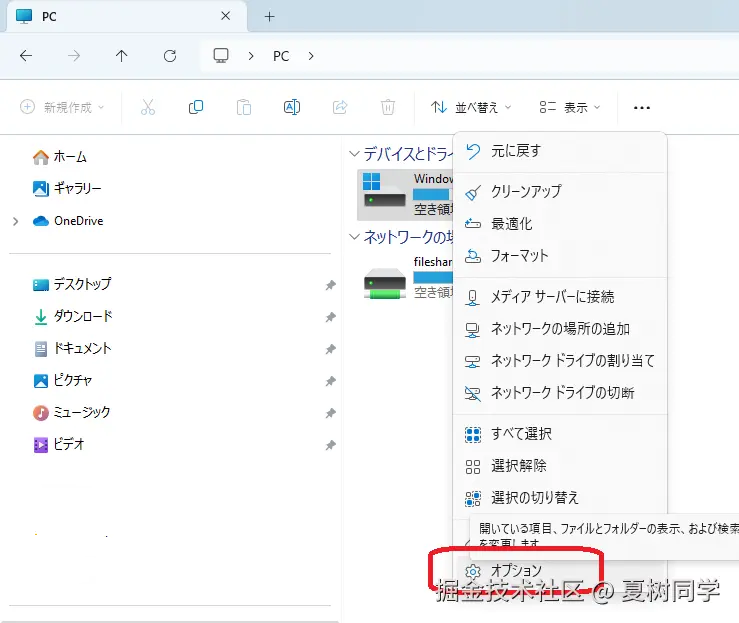739x623 pixels.
Task: Add a new tab with plus
Action: 270,16
